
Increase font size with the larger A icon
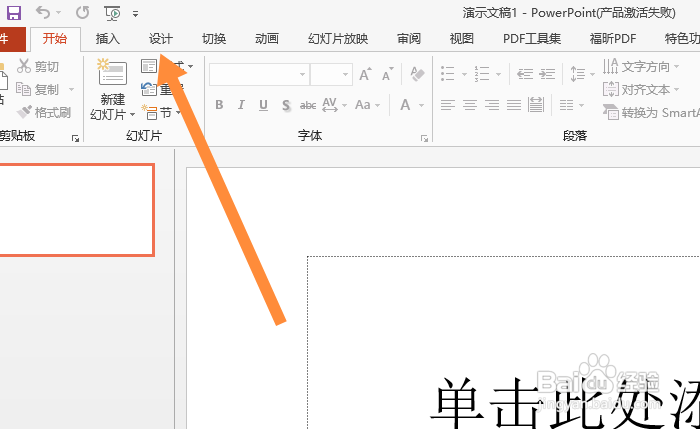366,74
